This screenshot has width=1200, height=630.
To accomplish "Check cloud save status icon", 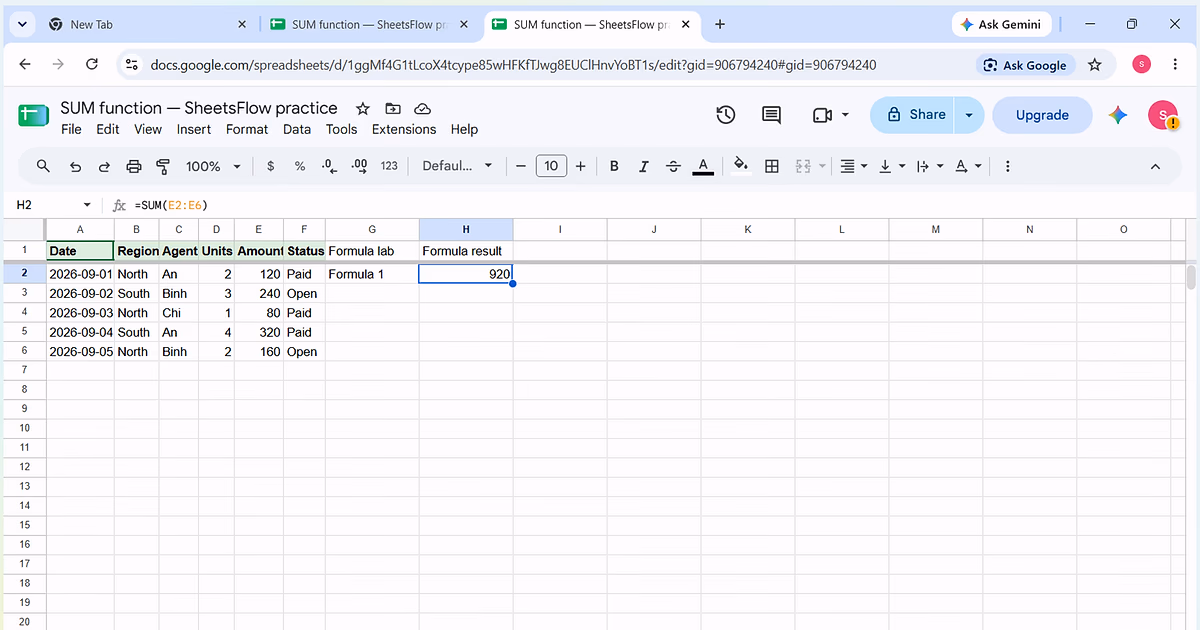I will (422, 108).
